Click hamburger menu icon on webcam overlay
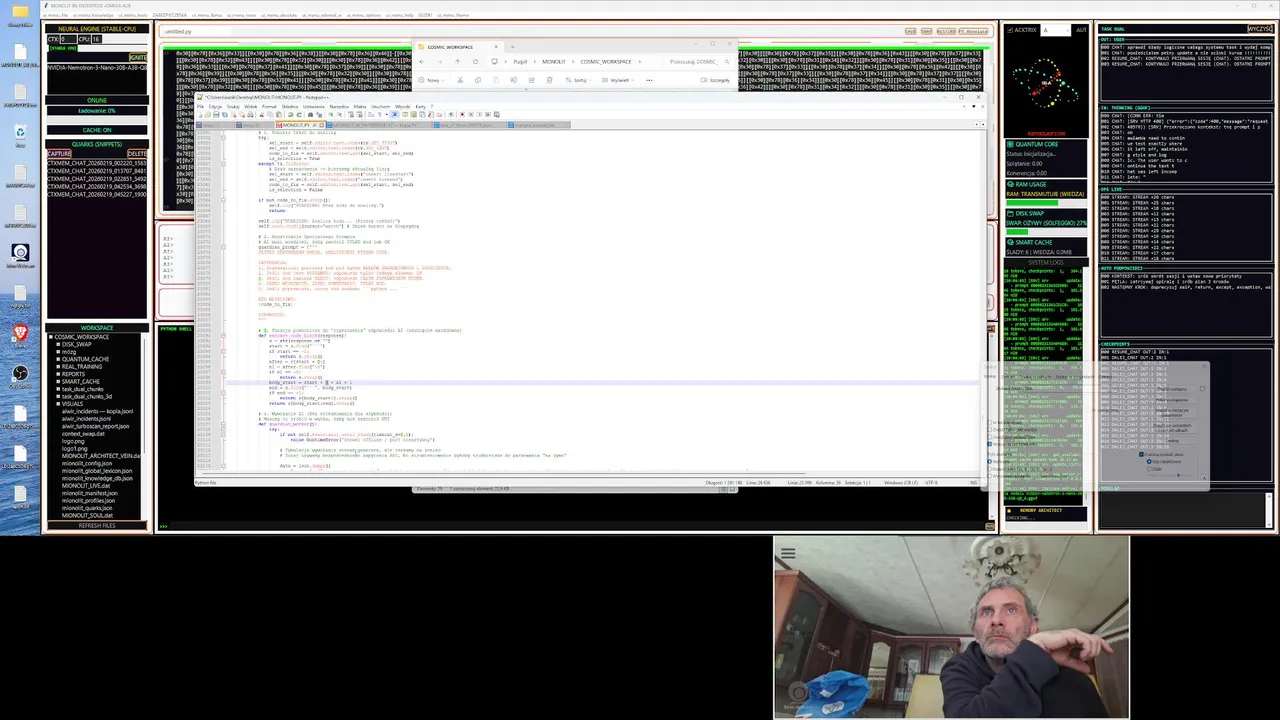The width and height of the screenshot is (1280, 720). point(788,553)
